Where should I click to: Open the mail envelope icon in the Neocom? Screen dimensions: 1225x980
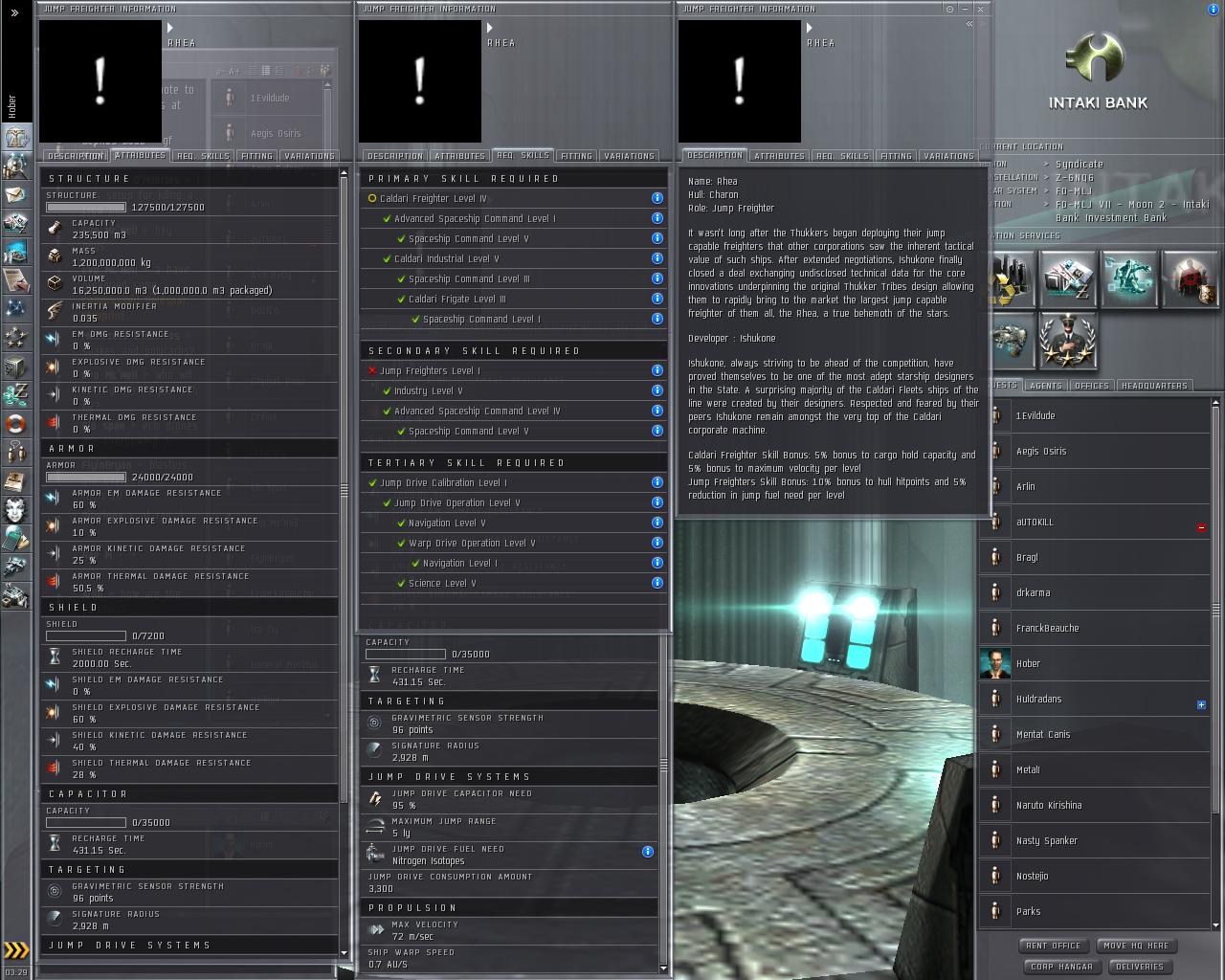pos(16,194)
